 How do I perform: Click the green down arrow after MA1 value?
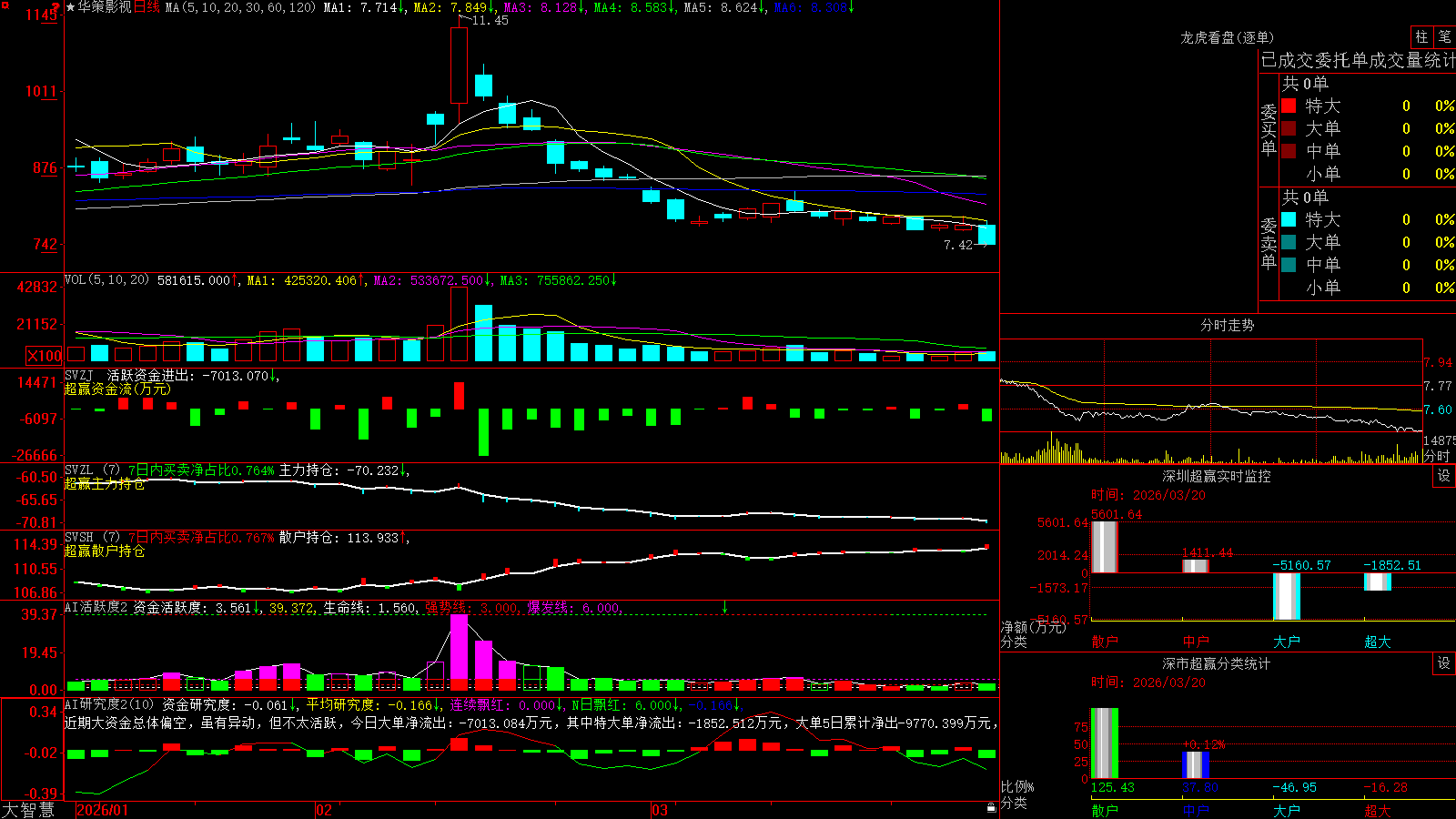tap(402, 7)
